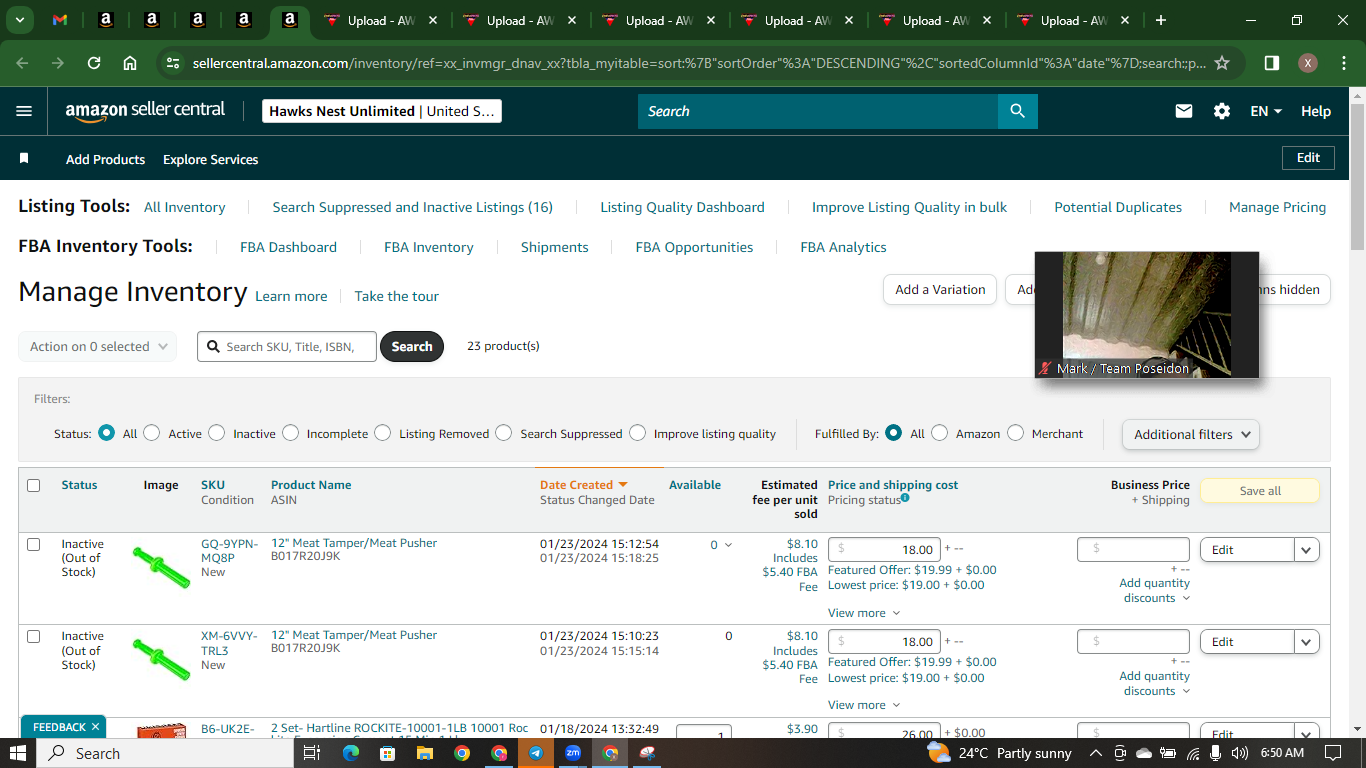The image size is (1366, 768).
Task: Select the Listing Removed status filter
Action: (x=383, y=433)
